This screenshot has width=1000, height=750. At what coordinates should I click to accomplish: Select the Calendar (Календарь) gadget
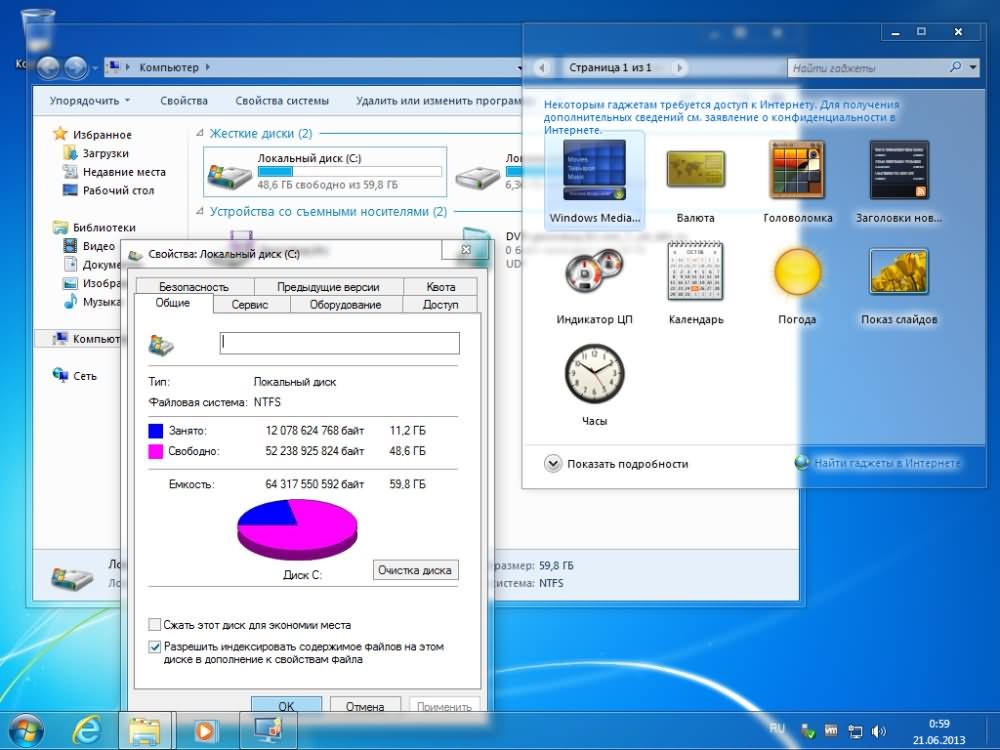coord(695,272)
